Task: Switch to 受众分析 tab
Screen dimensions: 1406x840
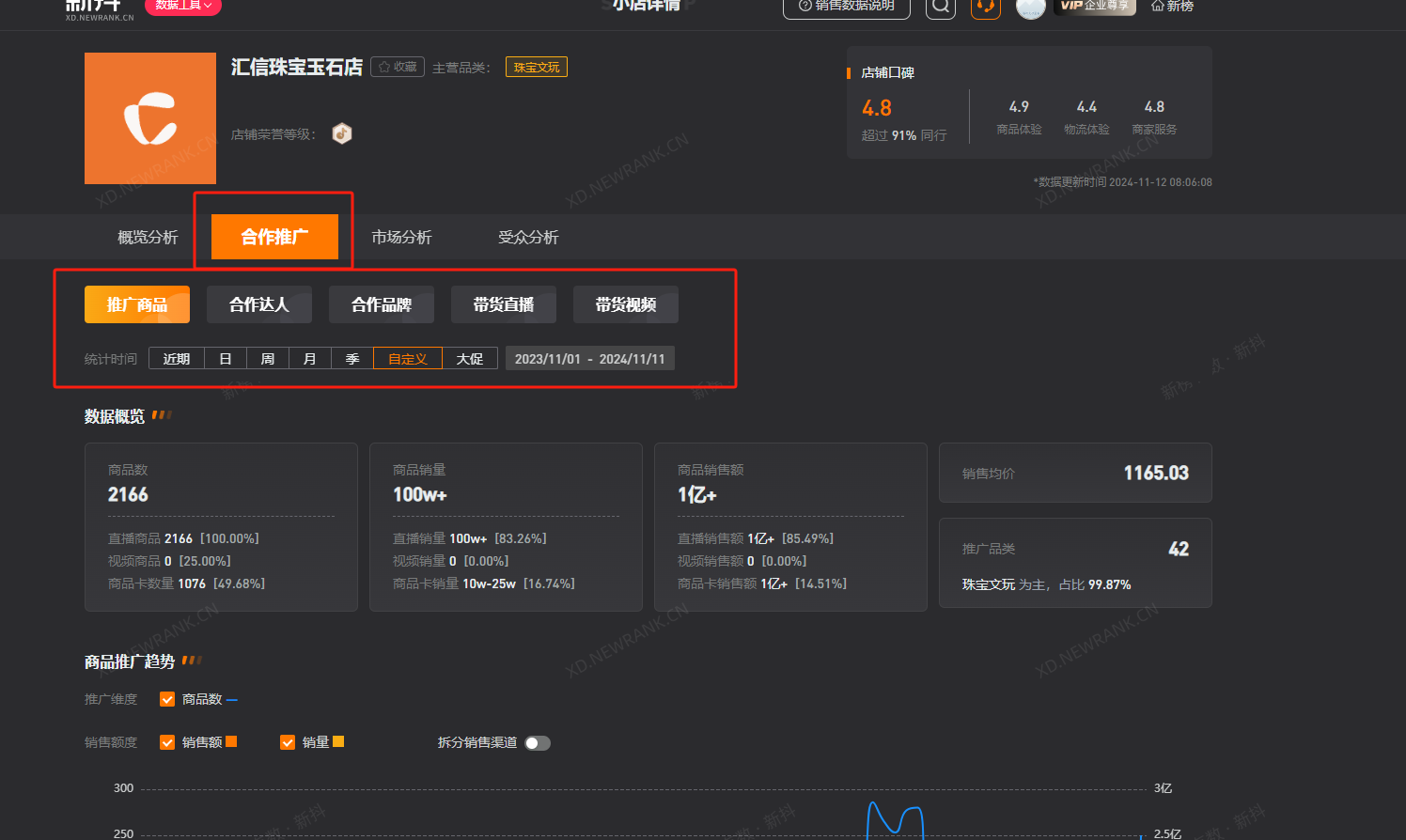Action: 528,237
